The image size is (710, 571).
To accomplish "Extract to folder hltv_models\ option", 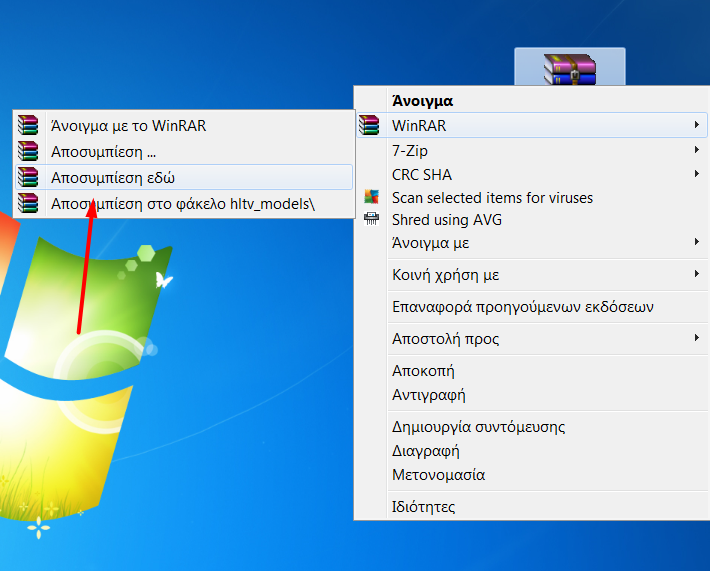I will pos(184,203).
